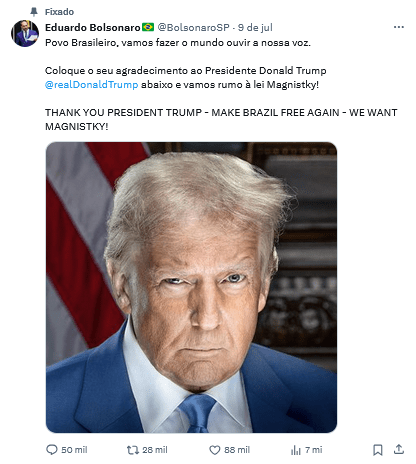The height and width of the screenshot is (464, 416).
Task: Open the Eduardo Bolsonaro display name link
Action: 93,27
